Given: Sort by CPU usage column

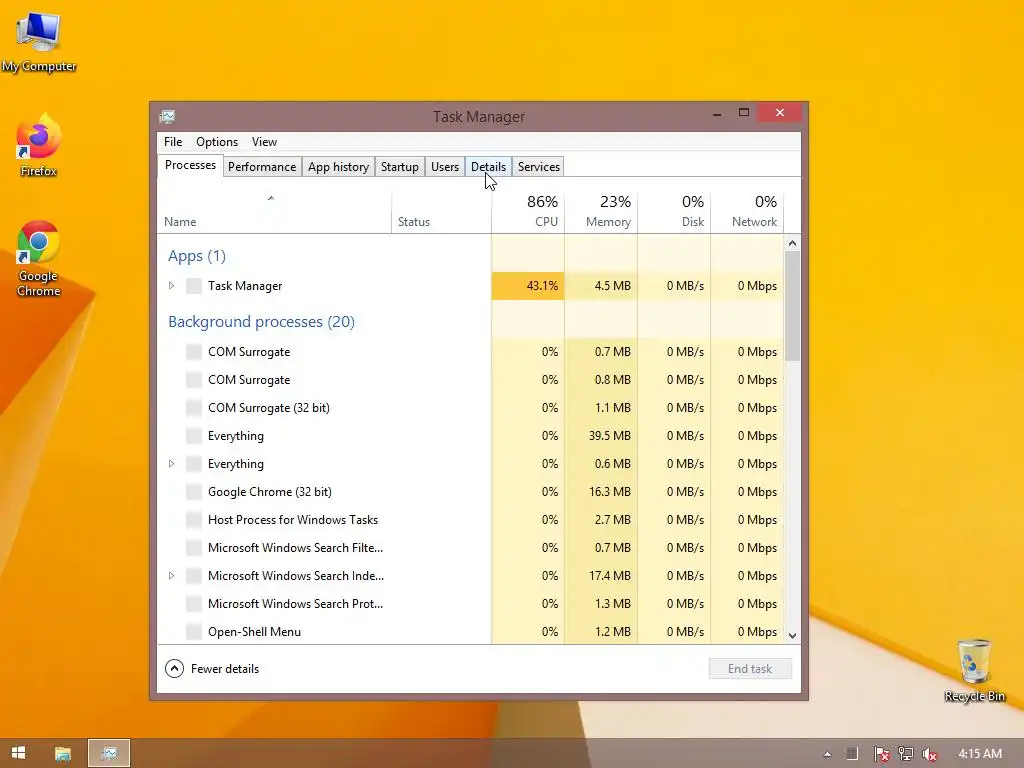Looking at the screenshot, I should pyautogui.click(x=528, y=212).
